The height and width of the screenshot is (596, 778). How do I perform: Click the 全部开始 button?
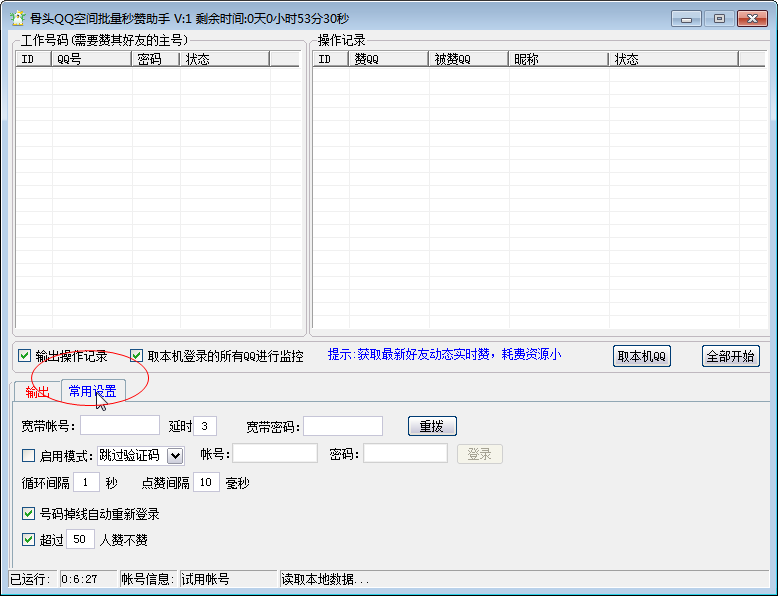pos(730,356)
